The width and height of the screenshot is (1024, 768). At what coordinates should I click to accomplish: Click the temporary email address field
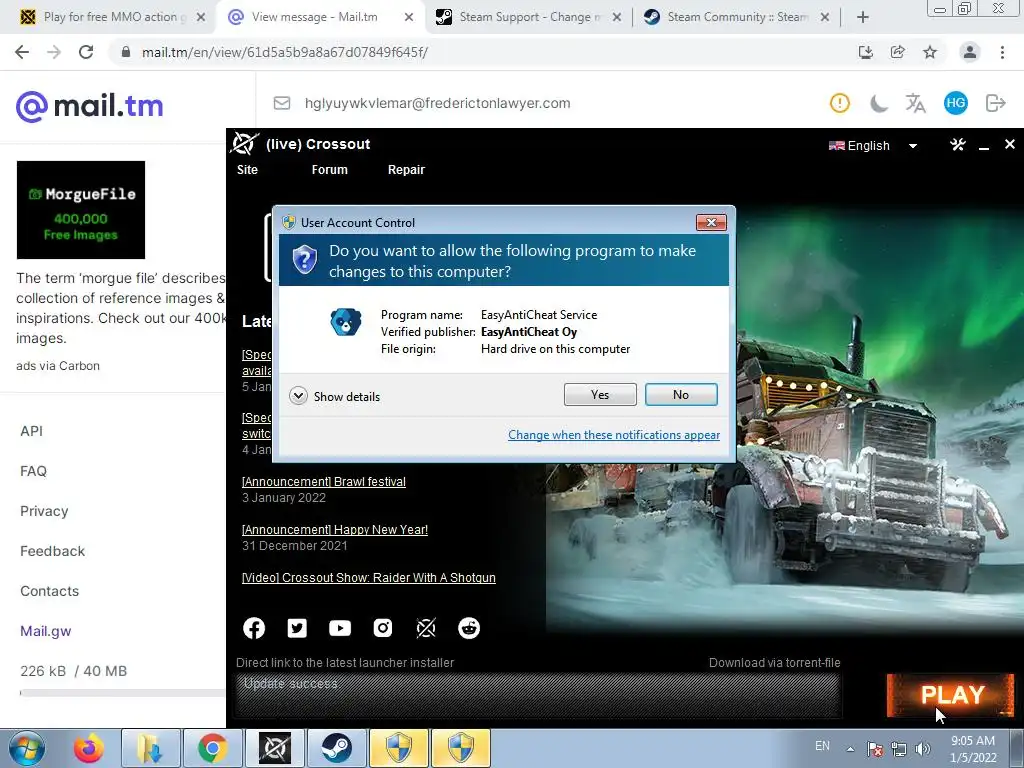pyautogui.click(x=438, y=103)
